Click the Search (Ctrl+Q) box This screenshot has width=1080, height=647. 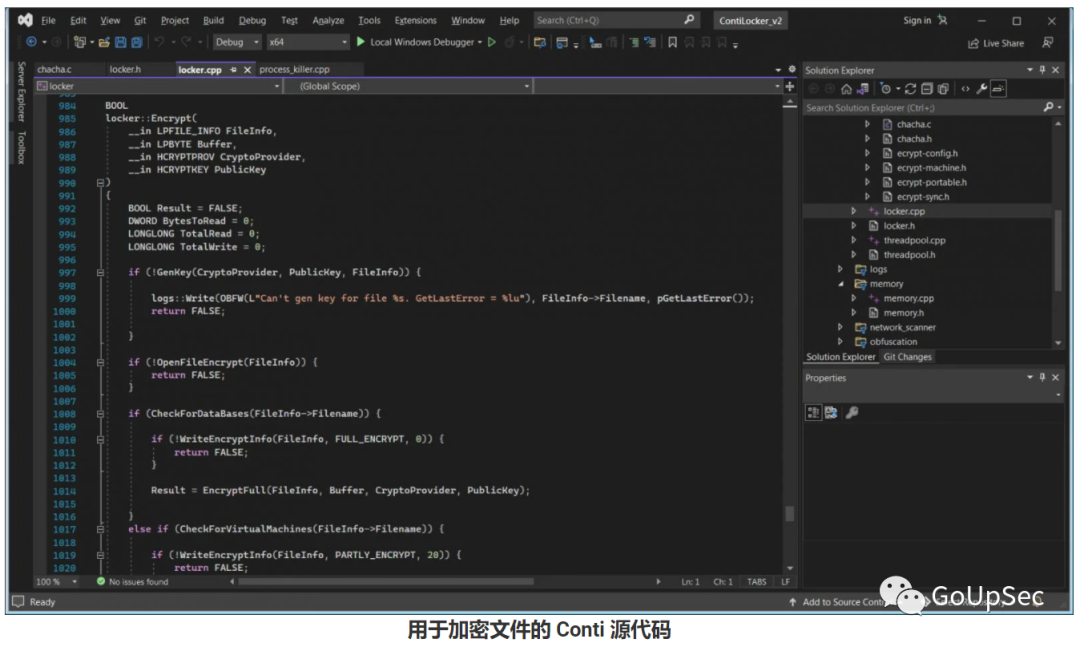(x=616, y=21)
